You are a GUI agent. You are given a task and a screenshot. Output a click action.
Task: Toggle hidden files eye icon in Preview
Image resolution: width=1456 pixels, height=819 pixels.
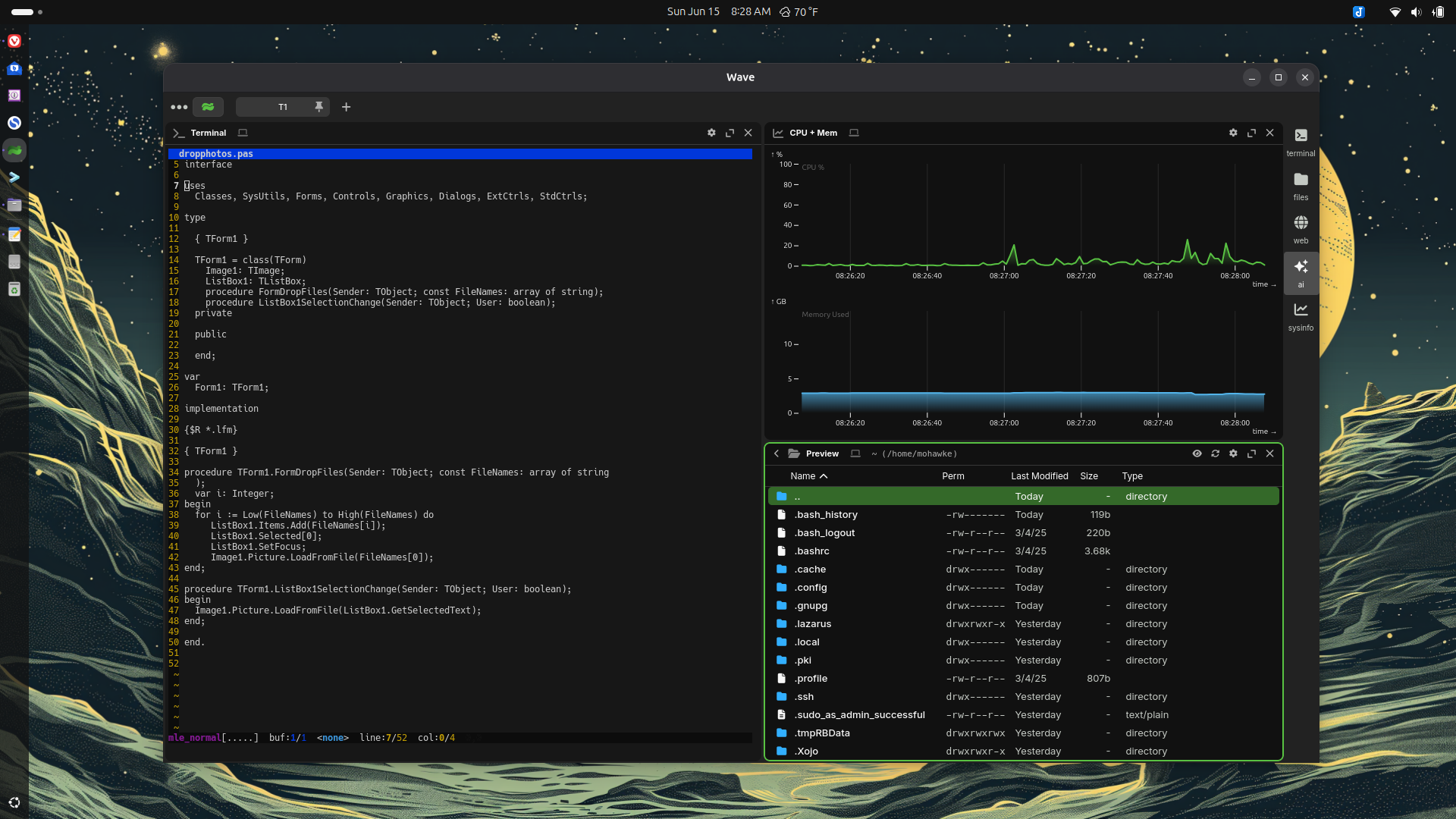[x=1197, y=453]
